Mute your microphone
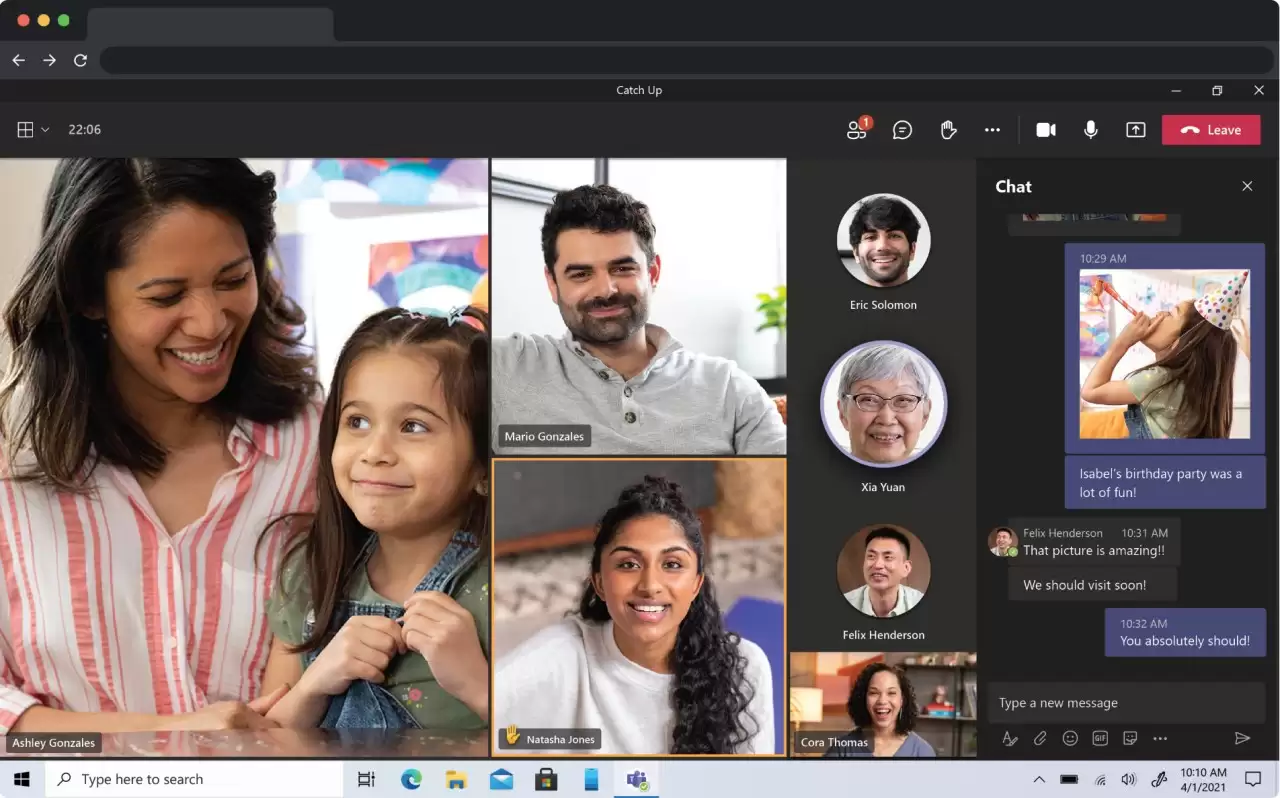 1090,129
